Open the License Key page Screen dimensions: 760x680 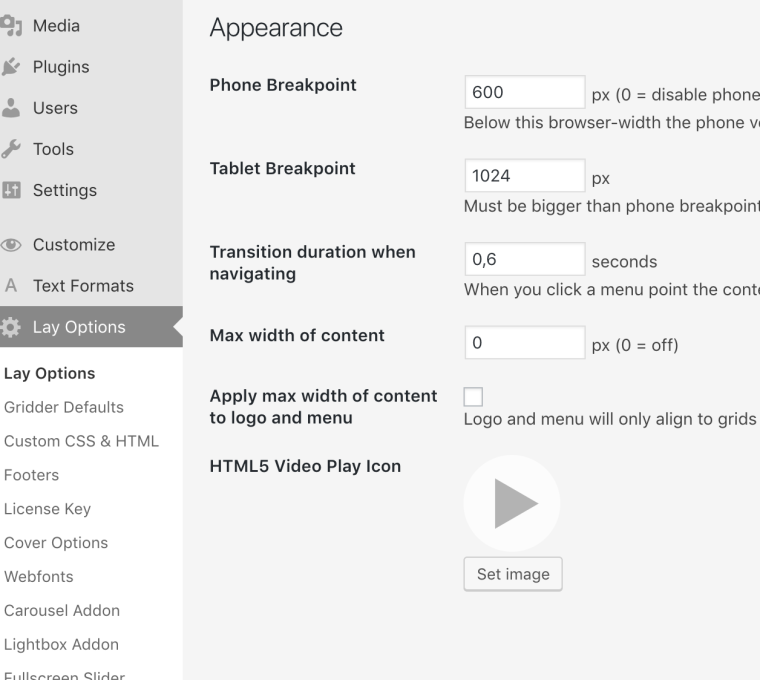tap(47, 509)
